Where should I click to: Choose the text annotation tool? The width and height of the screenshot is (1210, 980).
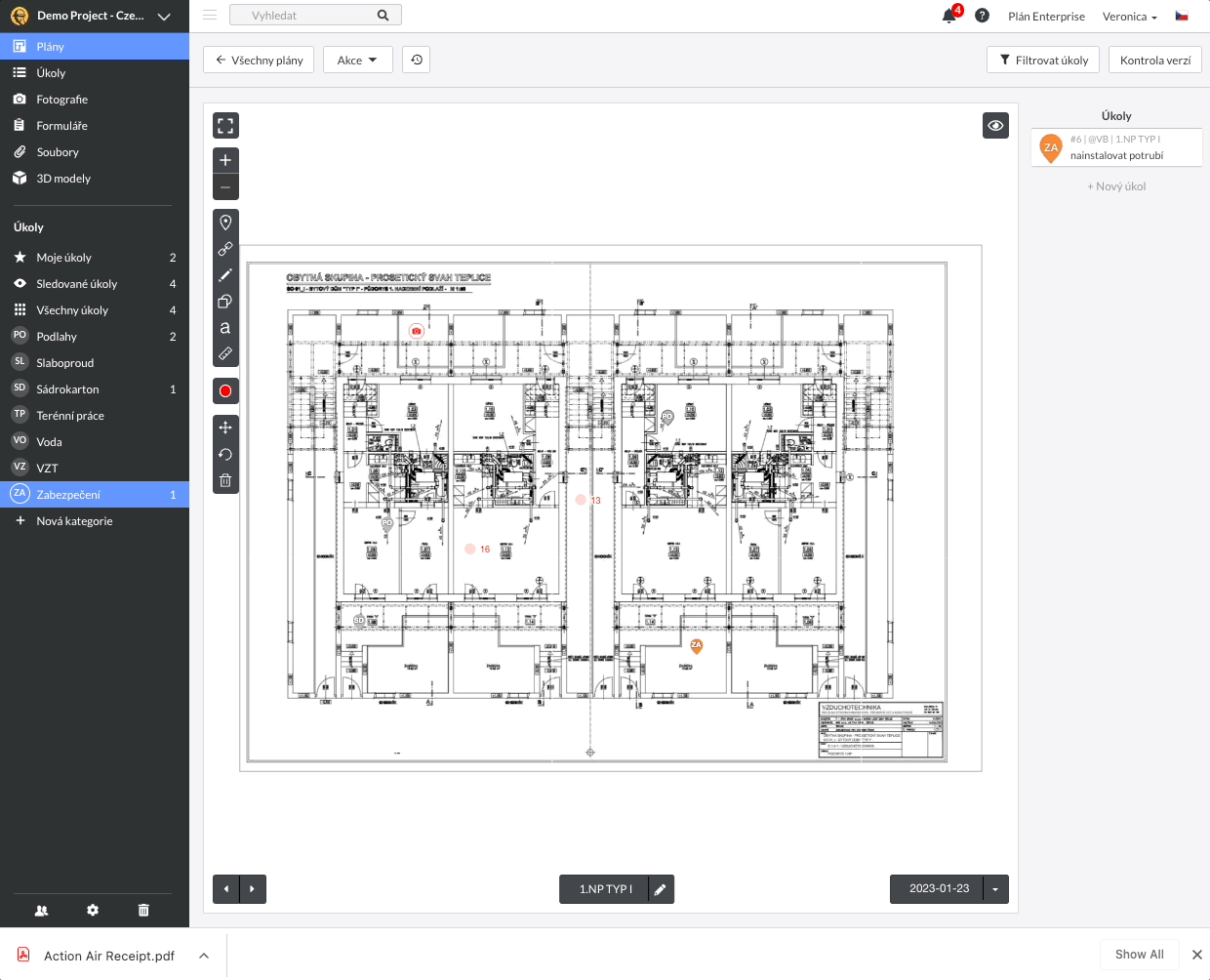(x=225, y=327)
